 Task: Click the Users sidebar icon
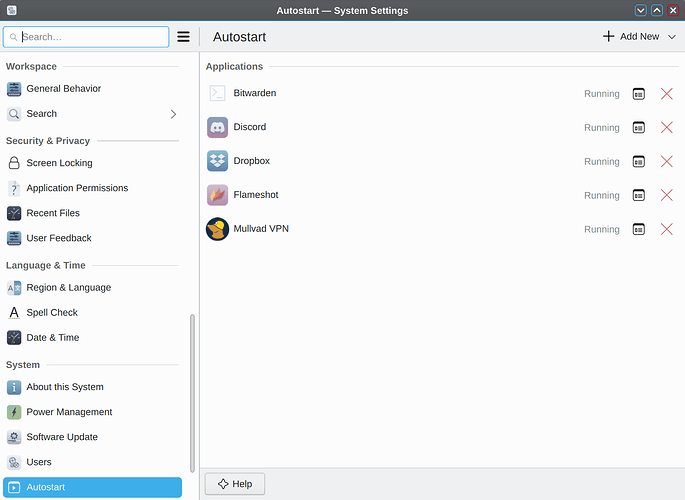click(14, 462)
